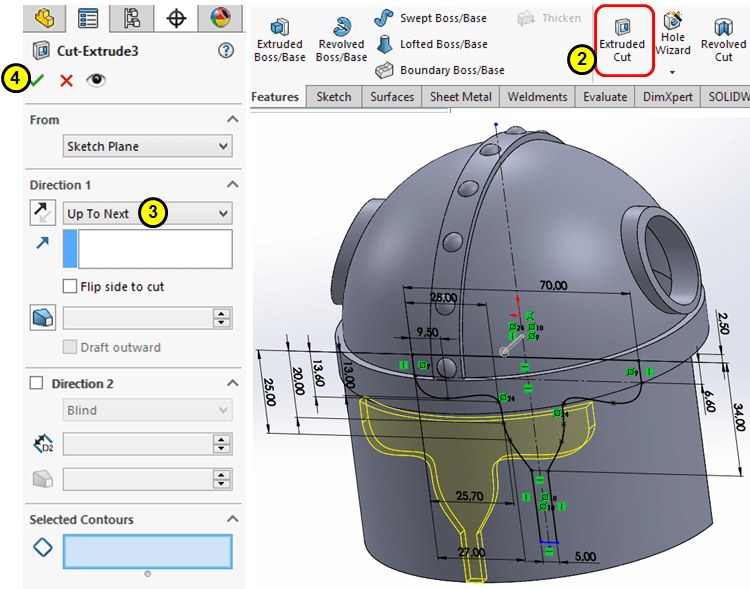Select the Revolved Boss/Base tool
The width and height of the screenshot is (750, 589).
point(341,40)
